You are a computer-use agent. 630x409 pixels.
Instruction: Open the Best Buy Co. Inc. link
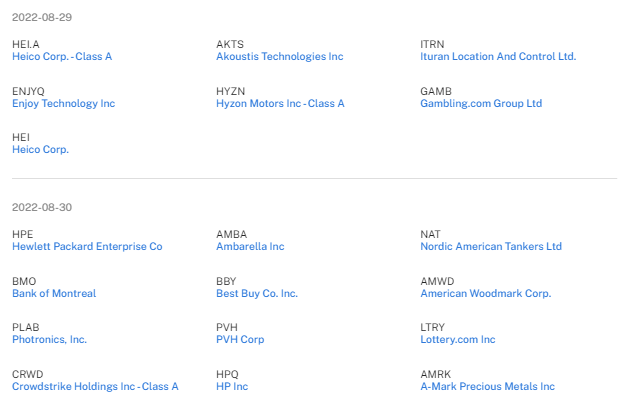click(257, 294)
